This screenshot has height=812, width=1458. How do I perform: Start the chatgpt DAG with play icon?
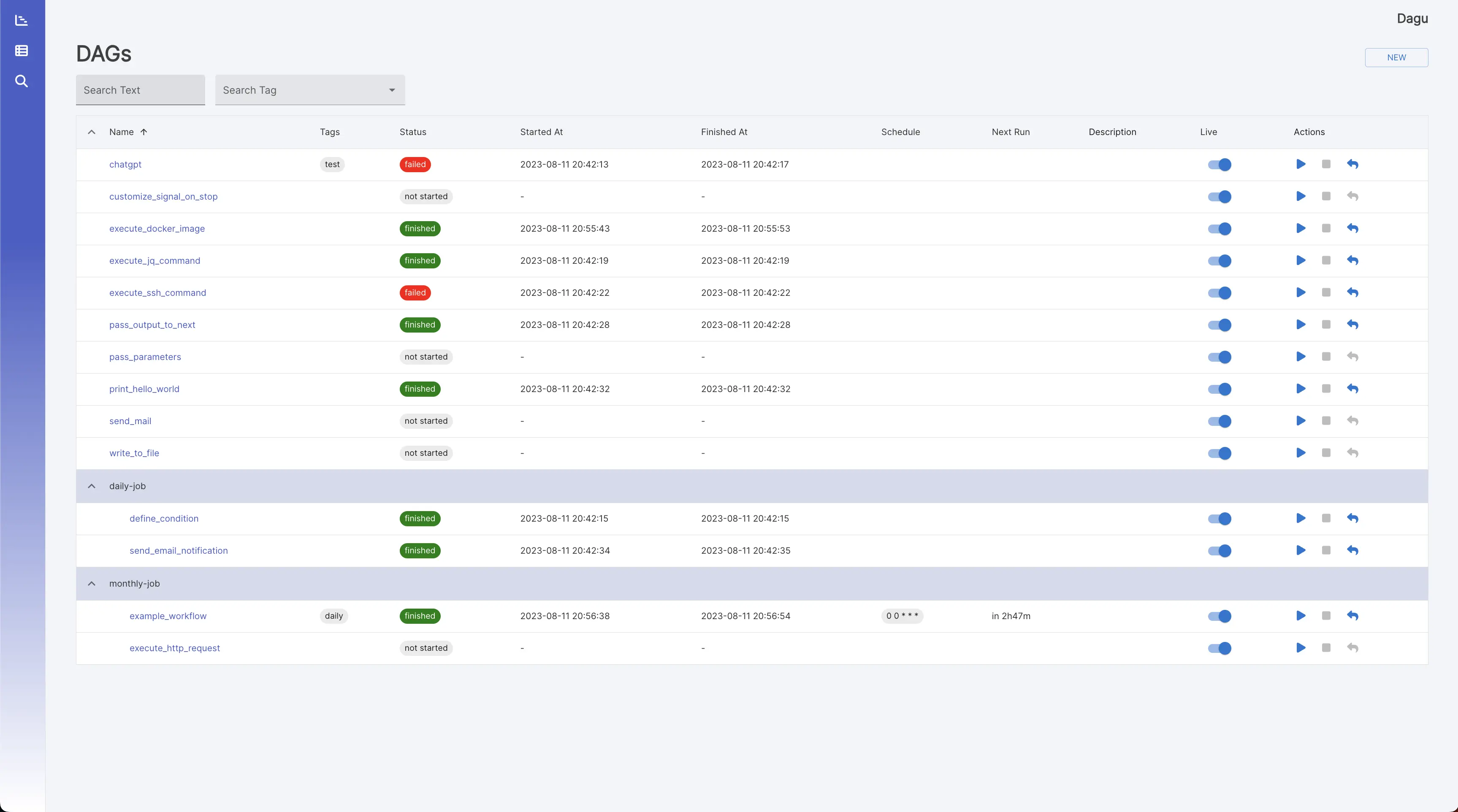pos(1301,164)
